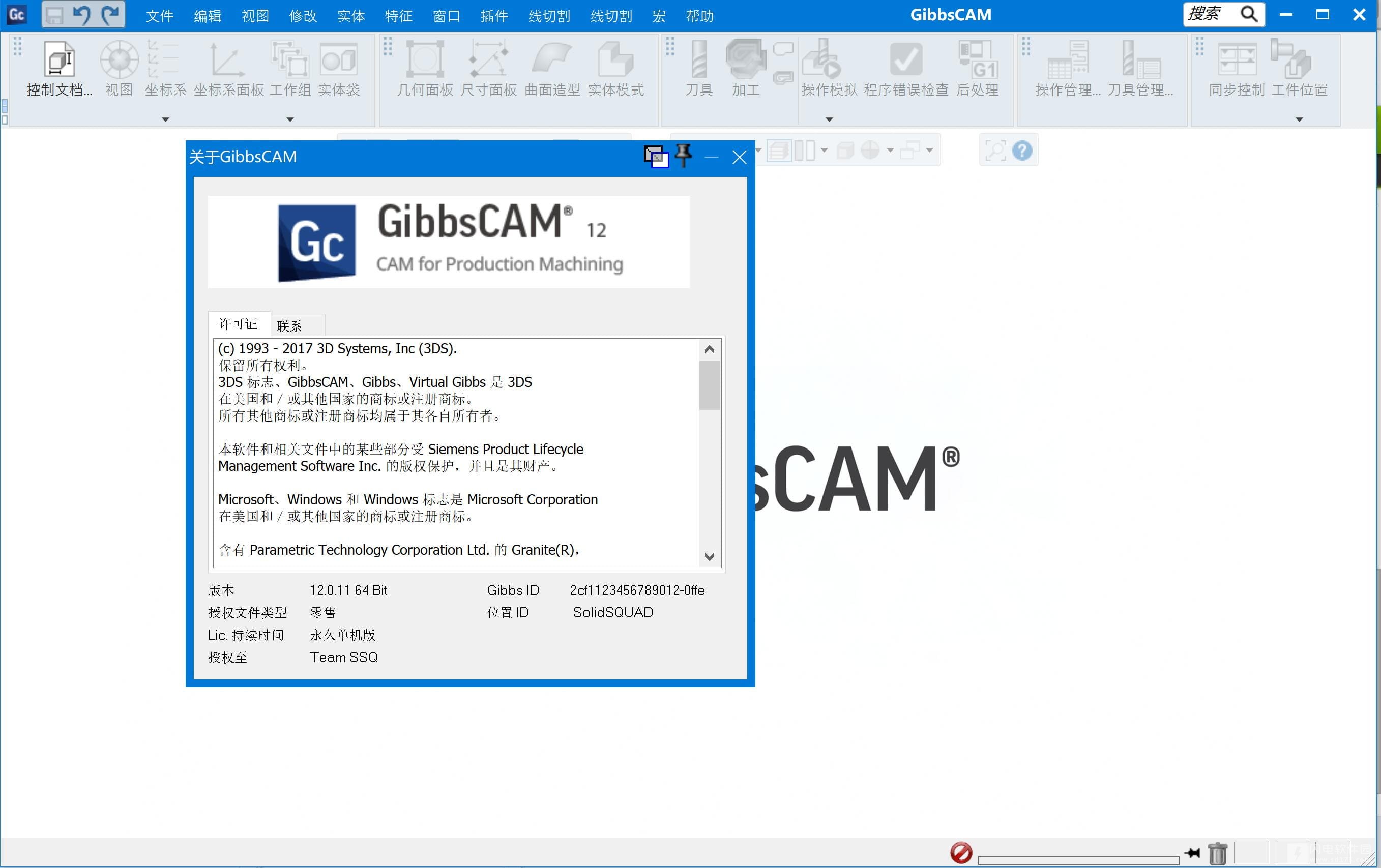1381x868 pixels.
Task: Click the GibbsCAM 12 banner image
Action: (449, 242)
